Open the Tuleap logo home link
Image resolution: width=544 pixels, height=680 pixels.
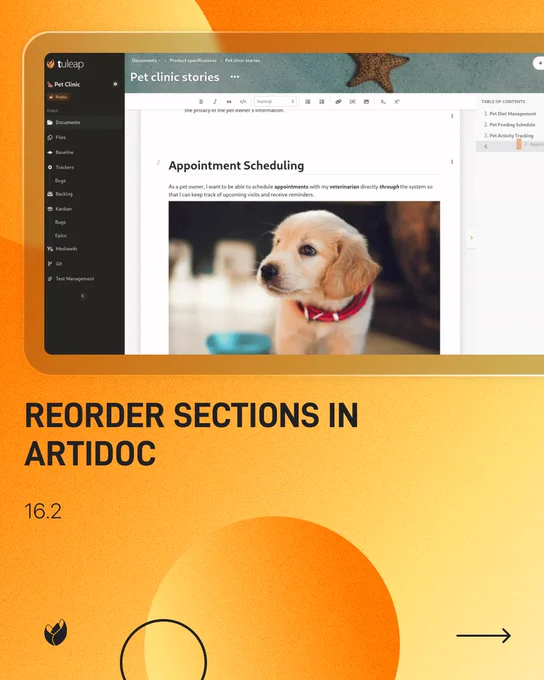click(x=66, y=64)
